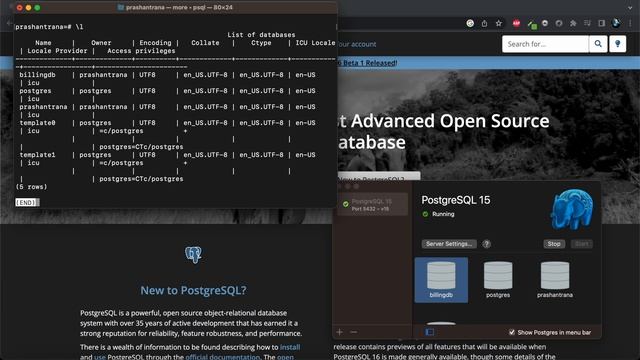Open the media control playlist icon
640x360 pixels.
[x=587, y=23]
